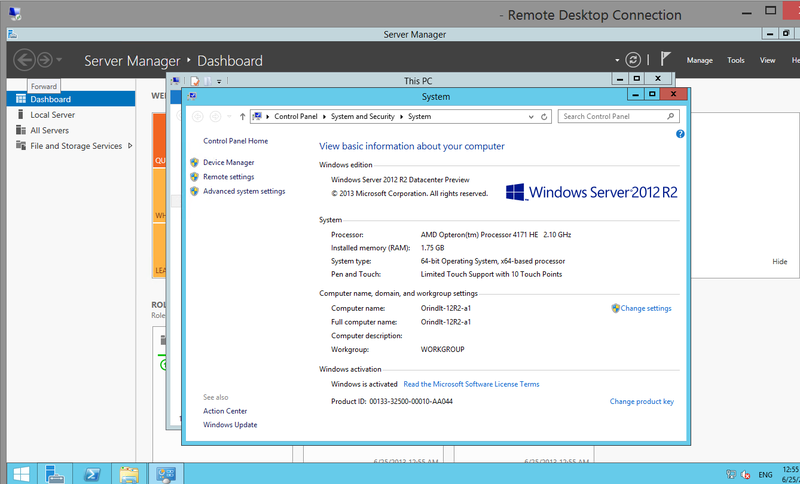Select Dashboard in the sidebar

pos(71,99)
